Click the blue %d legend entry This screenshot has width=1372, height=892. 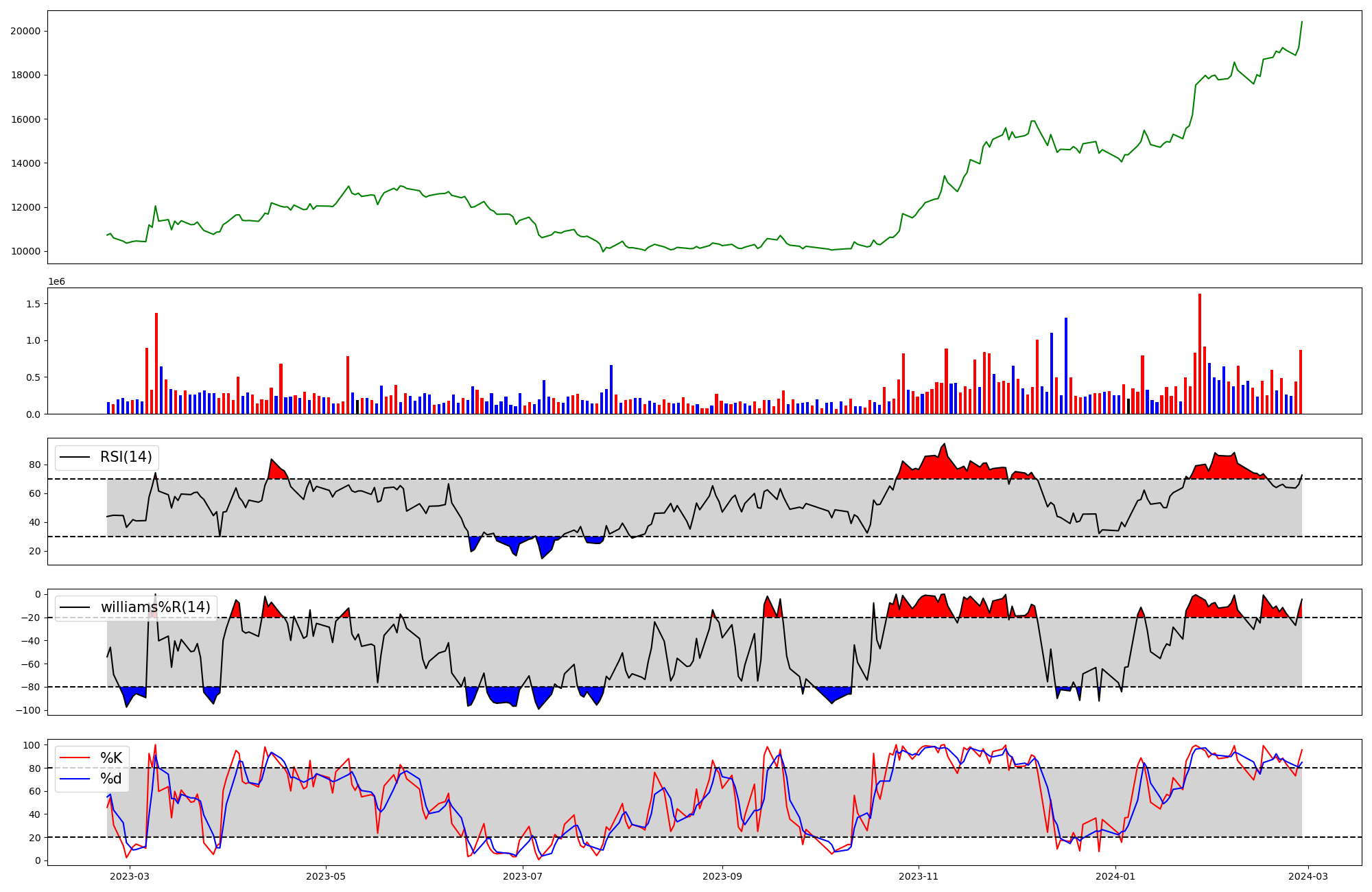pyautogui.click(x=110, y=778)
